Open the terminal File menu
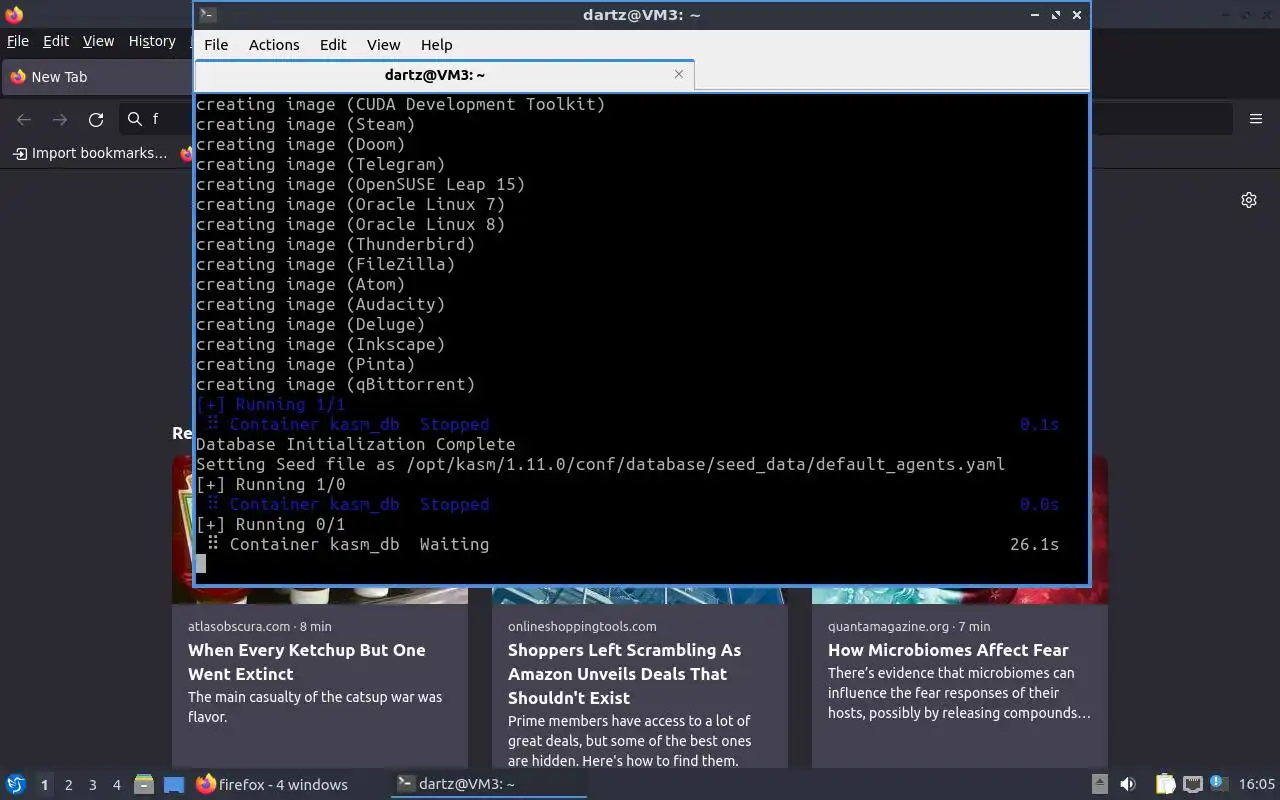This screenshot has width=1280, height=800. [x=216, y=45]
